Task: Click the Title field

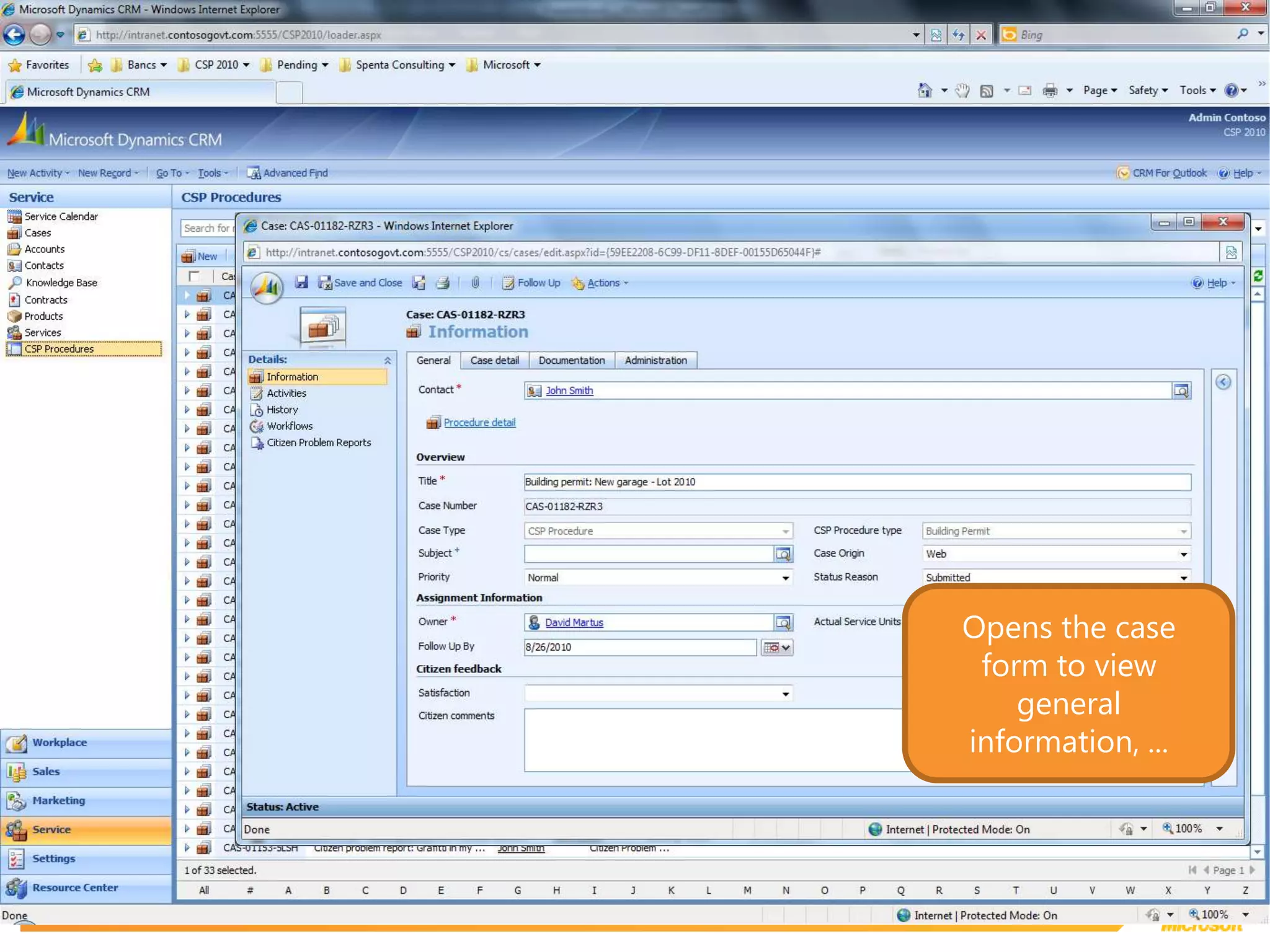Action: point(857,482)
